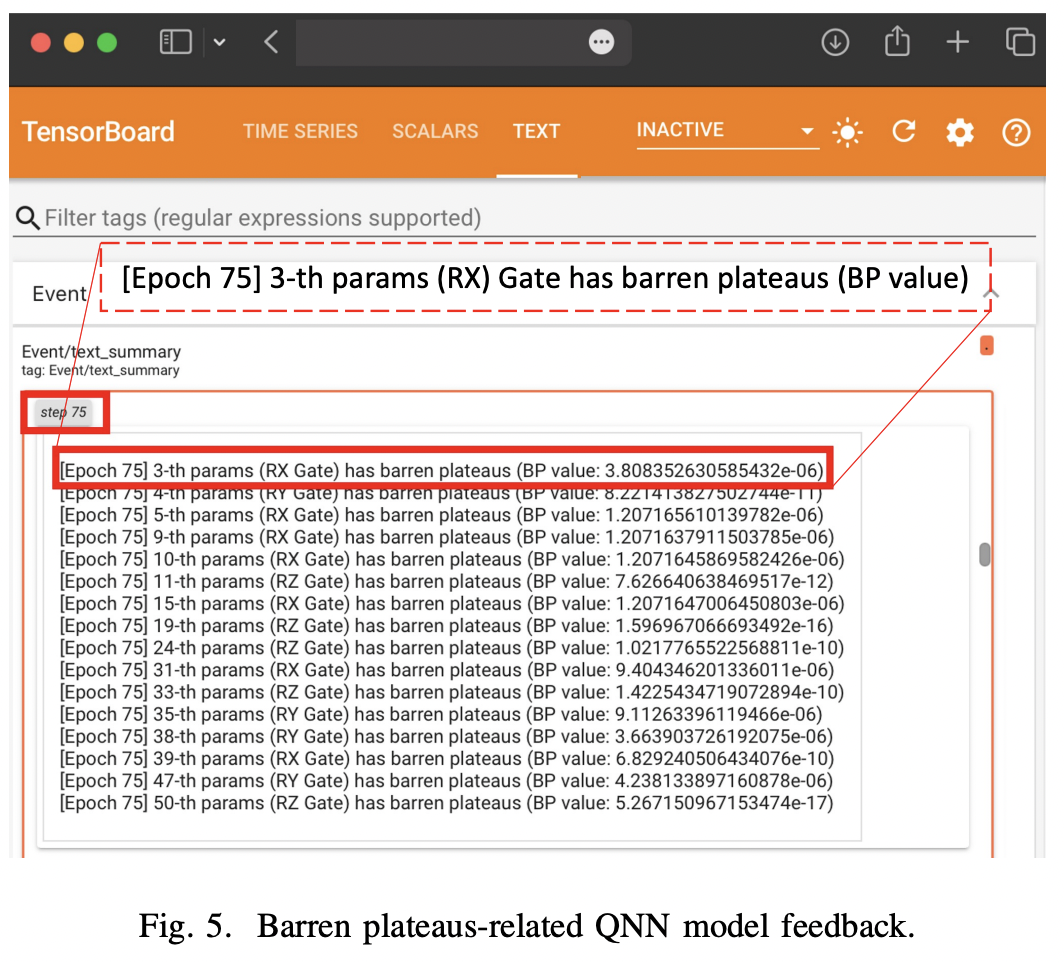Switch to the TIME SERIES tab
This screenshot has width=1064, height=962.
pyautogui.click(x=300, y=131)
